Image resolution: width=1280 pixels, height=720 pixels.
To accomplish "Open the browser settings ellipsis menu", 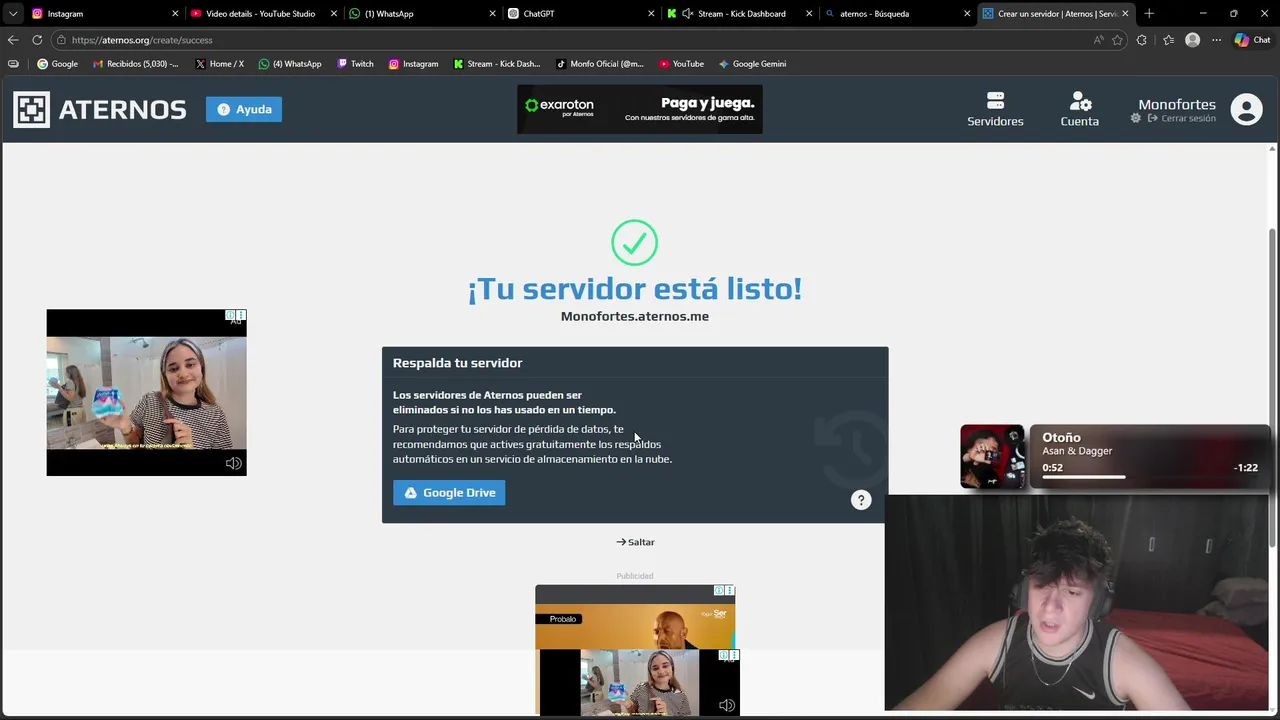I will [x=1216, y=40].
